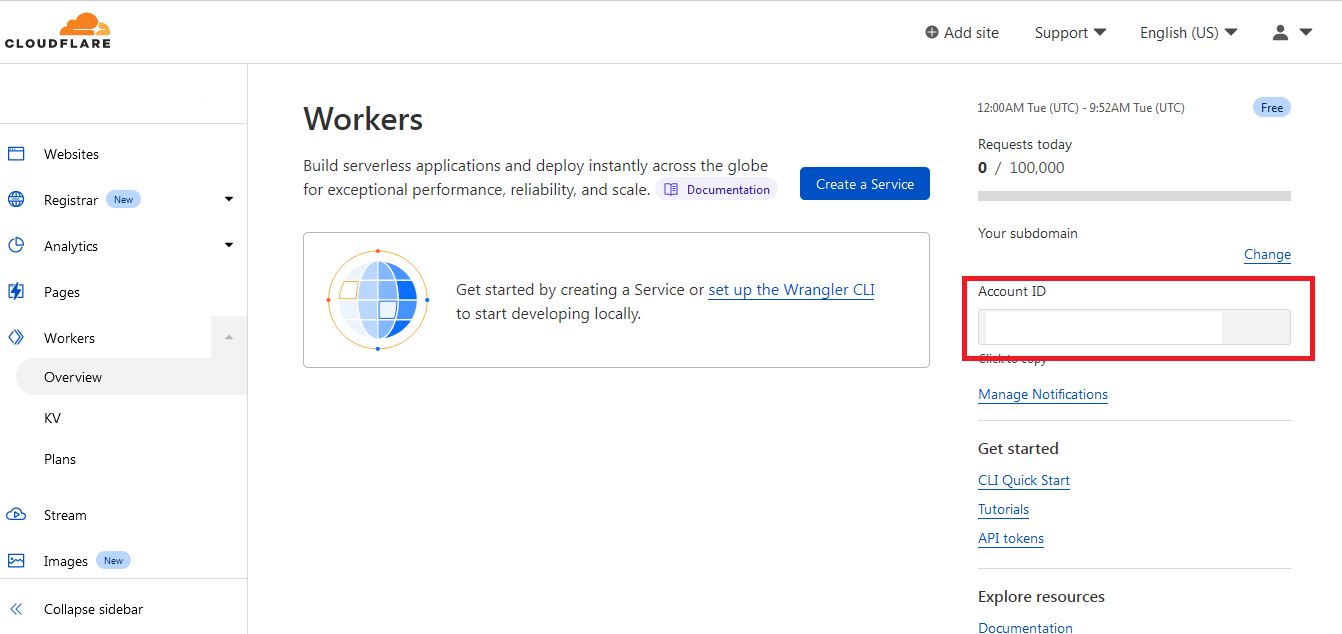Click the Documentation book icon
Screen dimensions: 1342x634
pyautogui.click(x=671, y=189)
